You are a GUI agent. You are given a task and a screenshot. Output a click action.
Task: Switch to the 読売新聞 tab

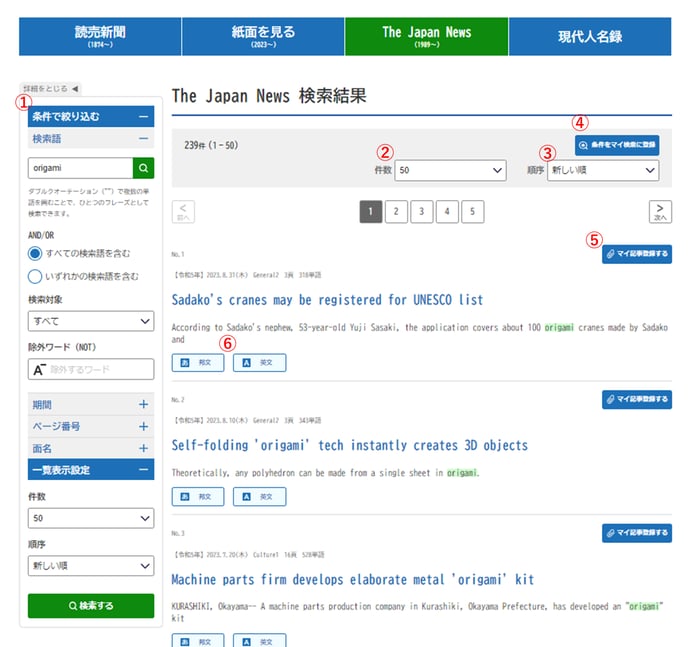100,36
